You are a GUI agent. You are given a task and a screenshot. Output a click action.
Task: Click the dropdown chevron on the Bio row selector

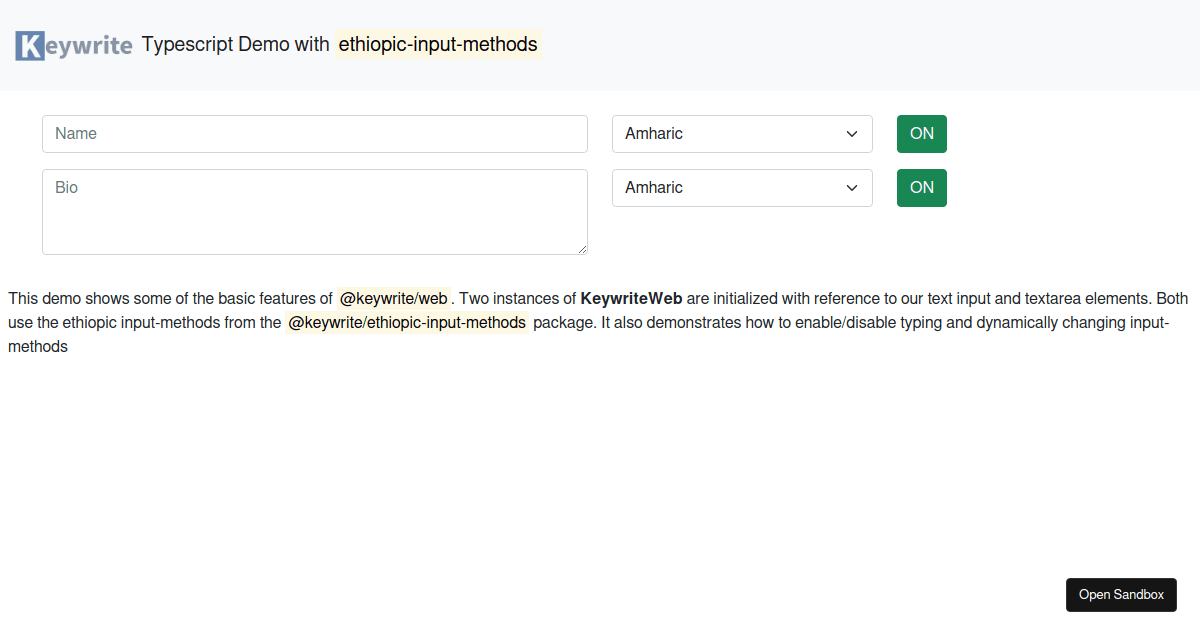(x=852, y=187)
